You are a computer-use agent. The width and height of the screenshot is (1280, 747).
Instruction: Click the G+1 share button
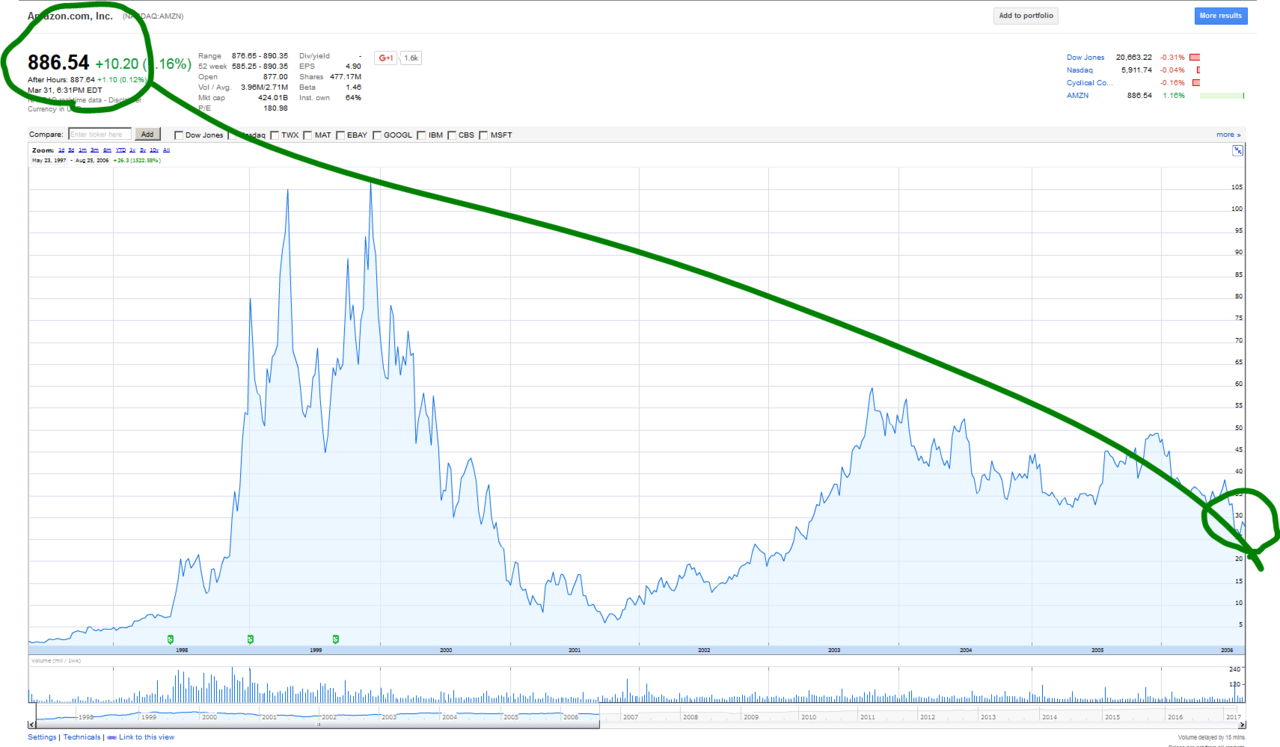click(386, 58)
